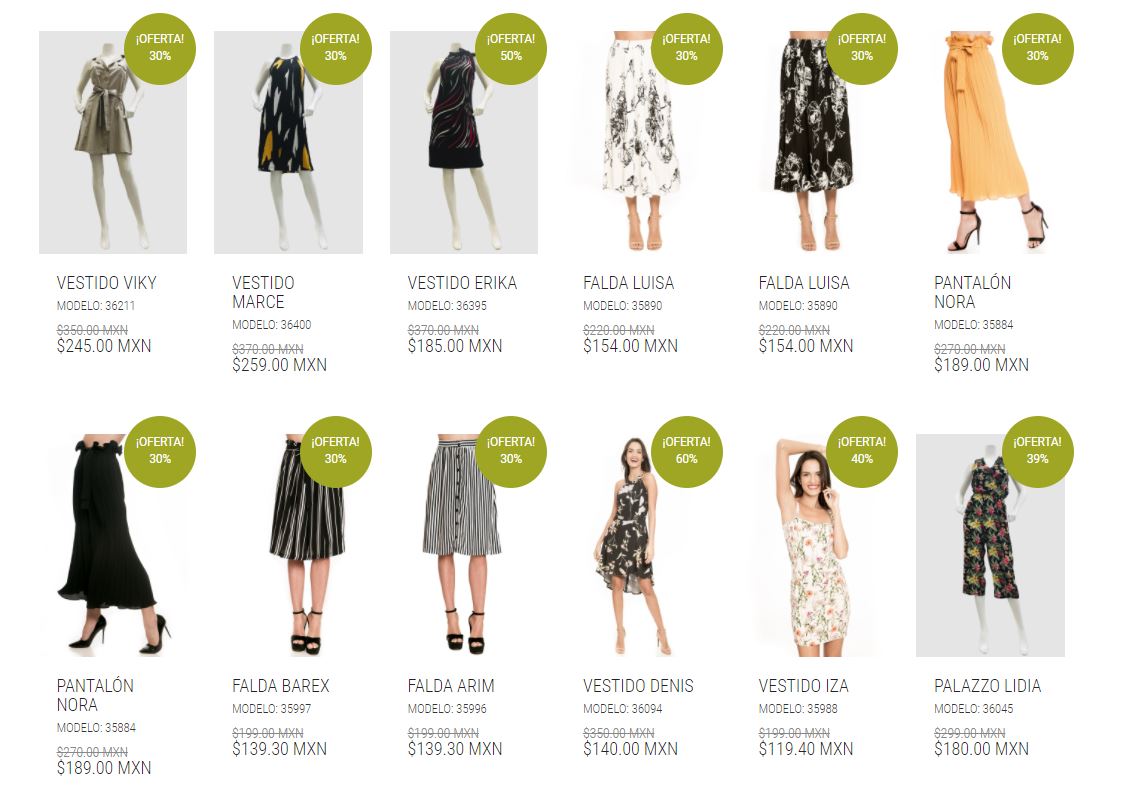The height and width of the screenshot is (794, 1133).
Task: Open the Palazzo Lidia product name
Action: point(987,686)
